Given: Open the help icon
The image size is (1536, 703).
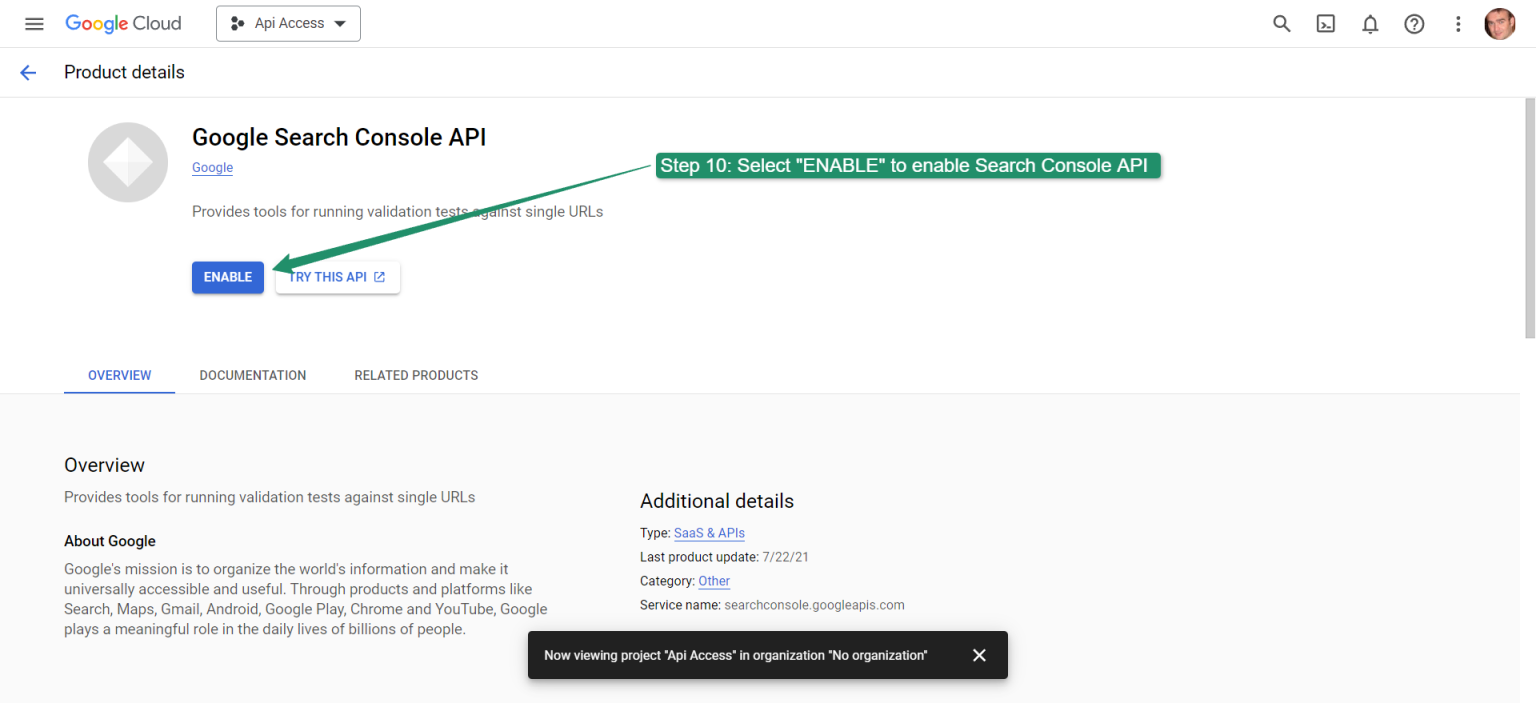Looking at the screenshot, I should point(1414,23).
